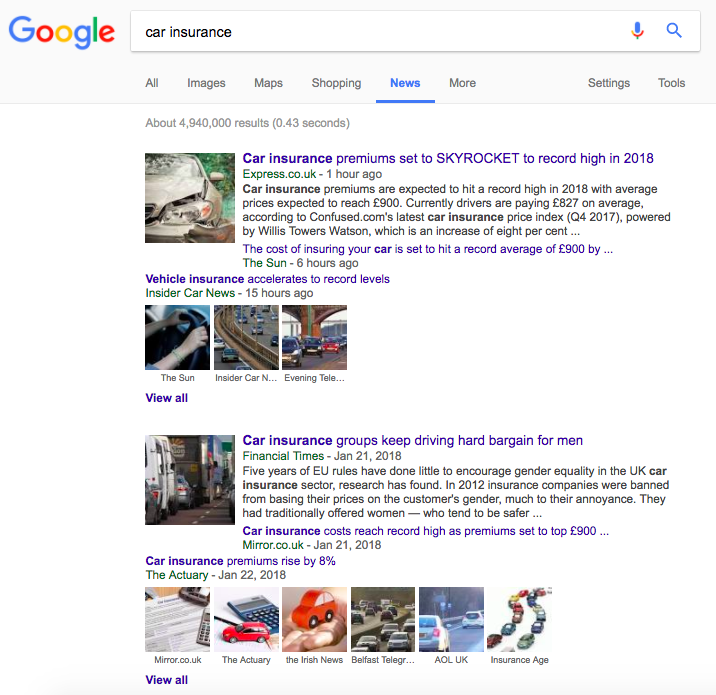Open the Tools options
The height and width of the screenshot is (695, 716).
[671, 83]
